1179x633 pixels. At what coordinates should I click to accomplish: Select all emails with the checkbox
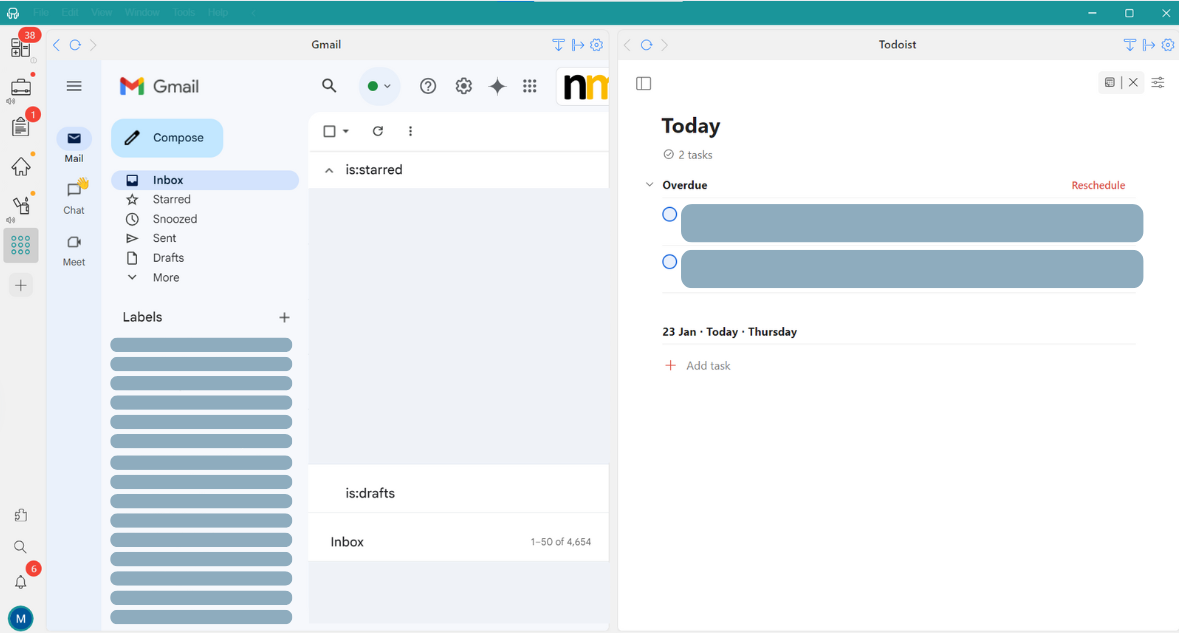[x=329, y=131]
